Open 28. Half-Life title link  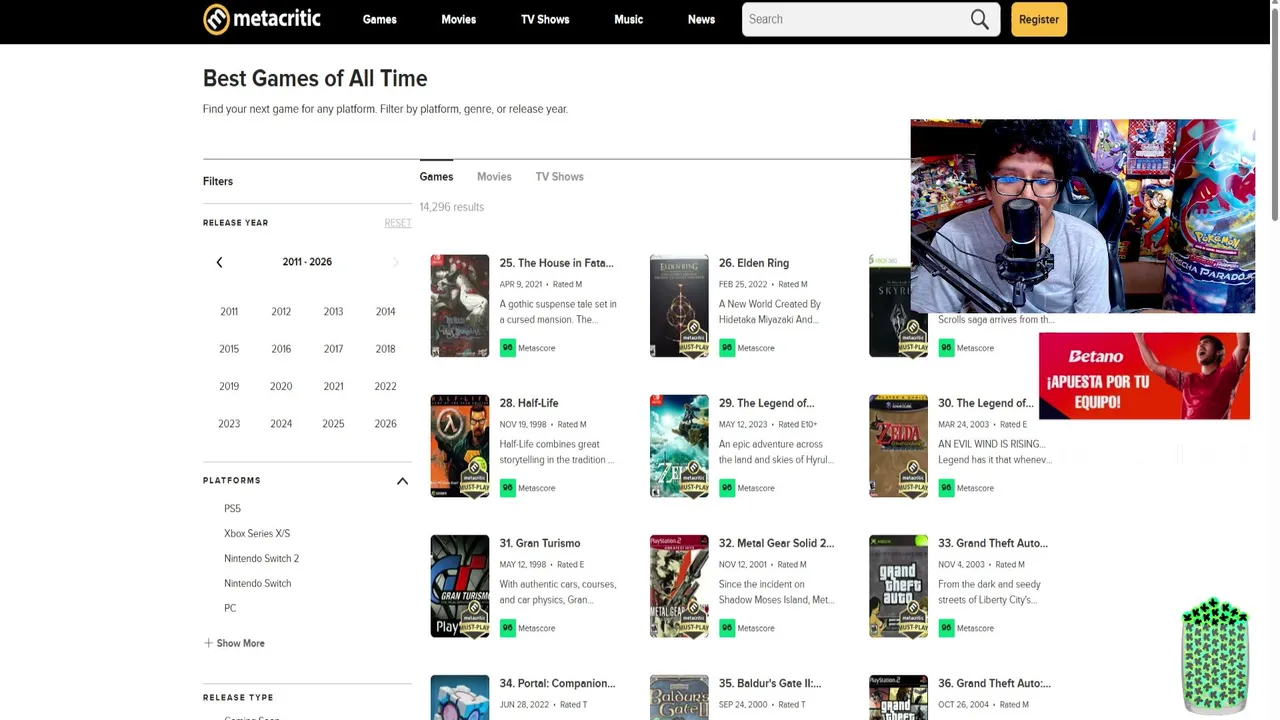coord(529,403)
